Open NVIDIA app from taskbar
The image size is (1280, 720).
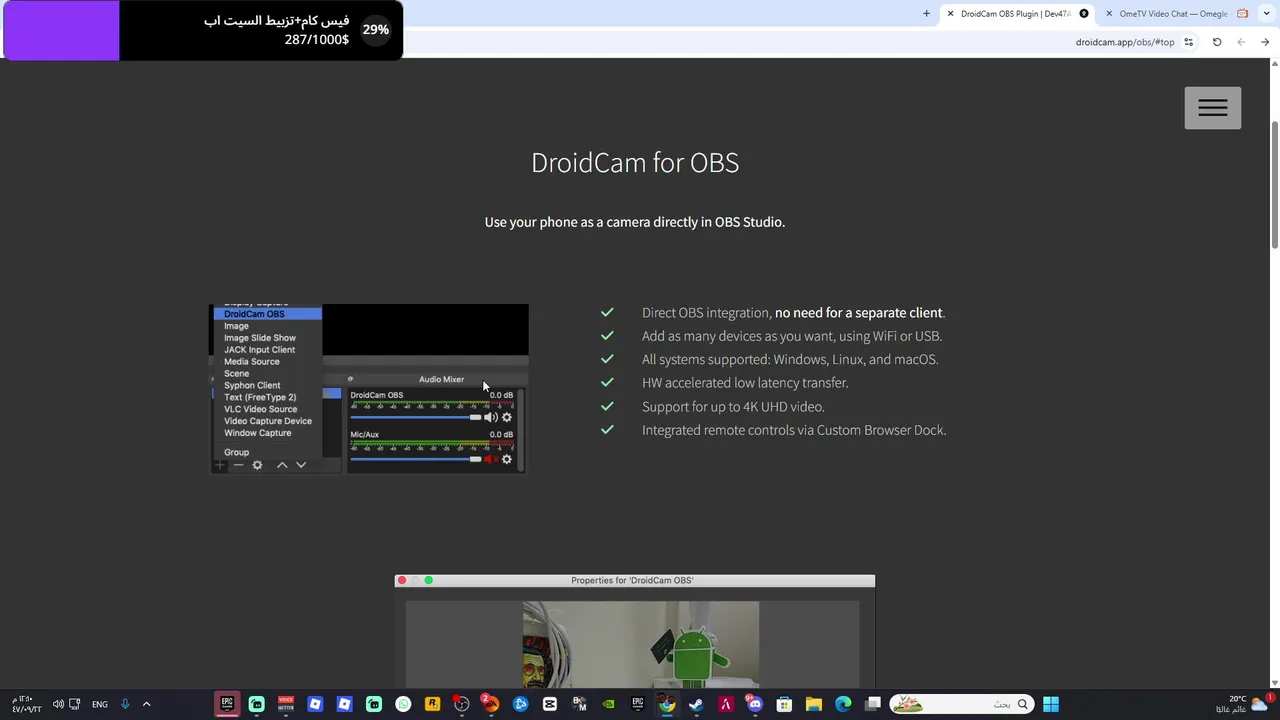(x=608, y=704)
